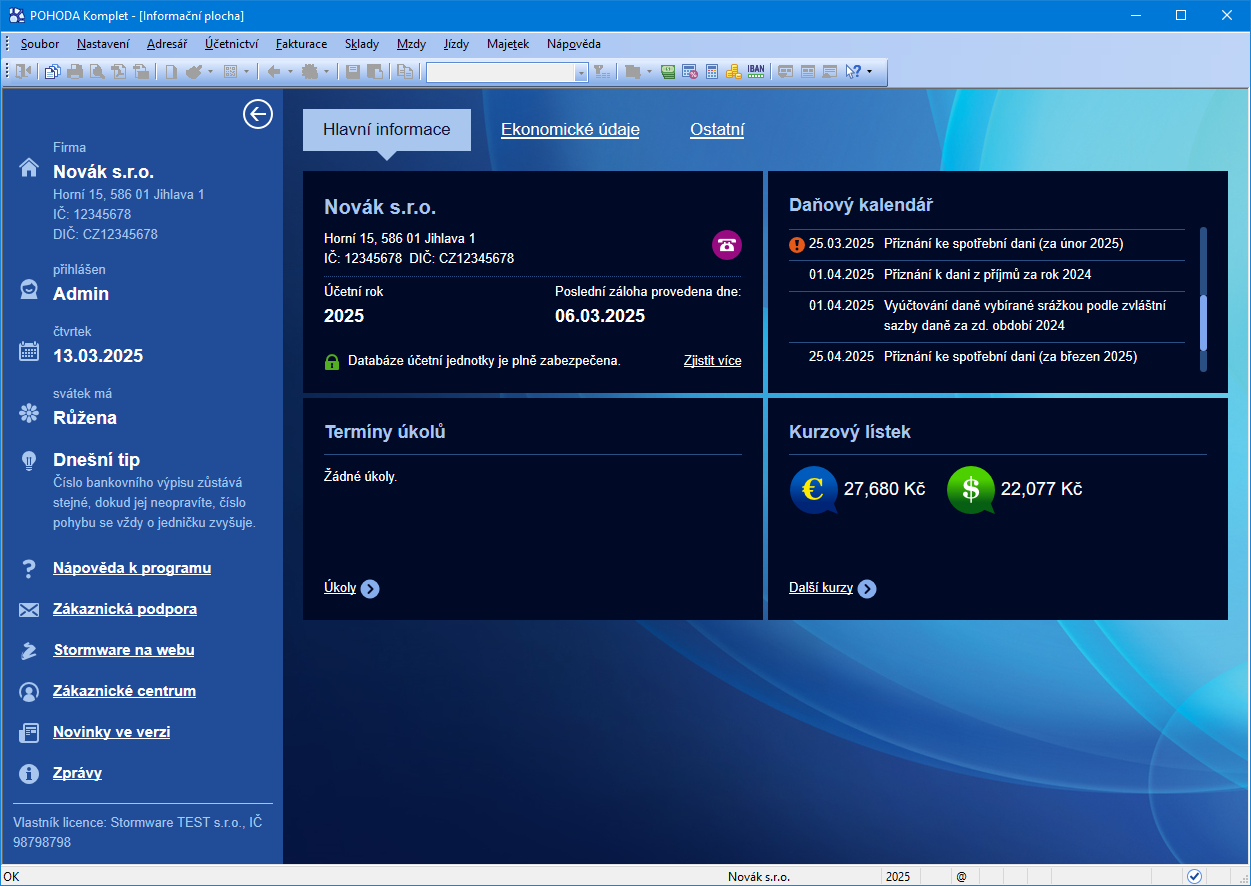The width and height of the screenshot is (1251, 886).
Task: Open the Stormware na webu link
Action: (124, 650)
